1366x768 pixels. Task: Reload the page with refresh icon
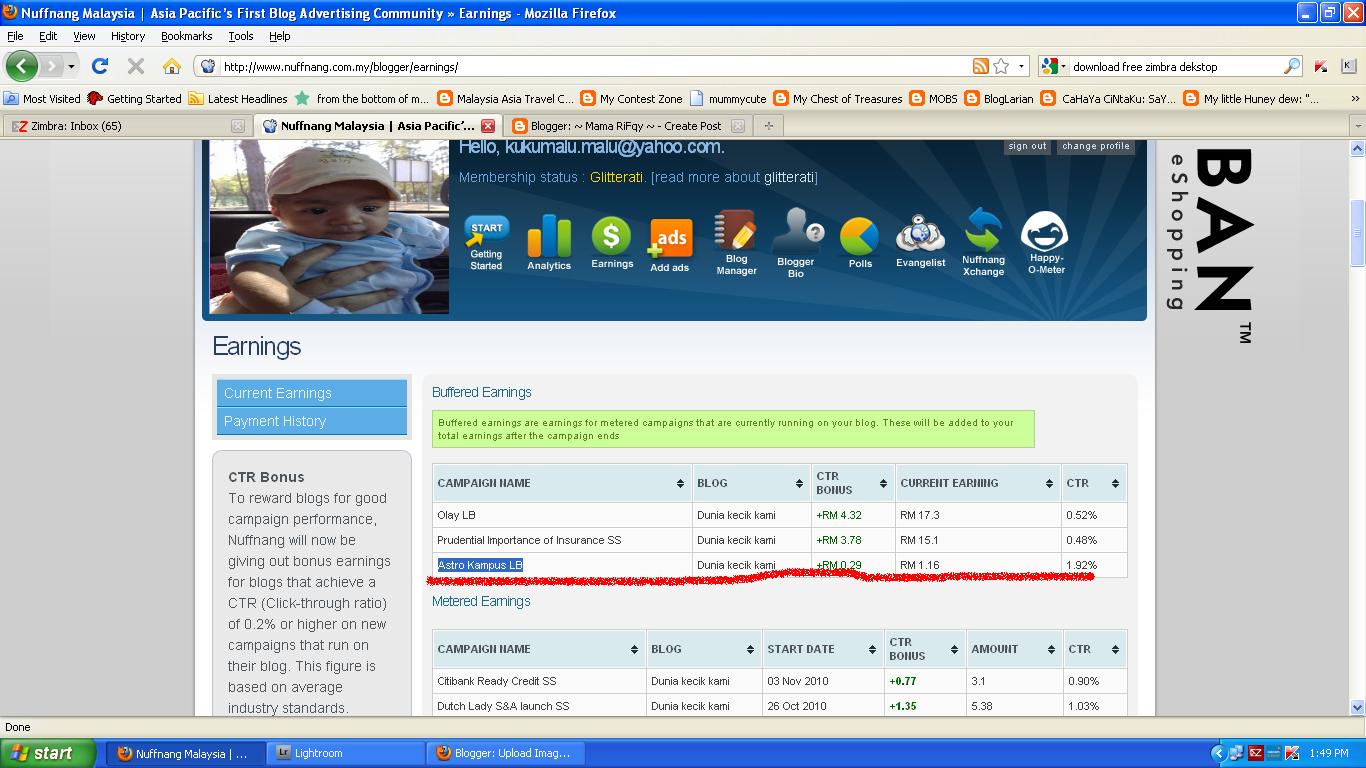point(100,66)
